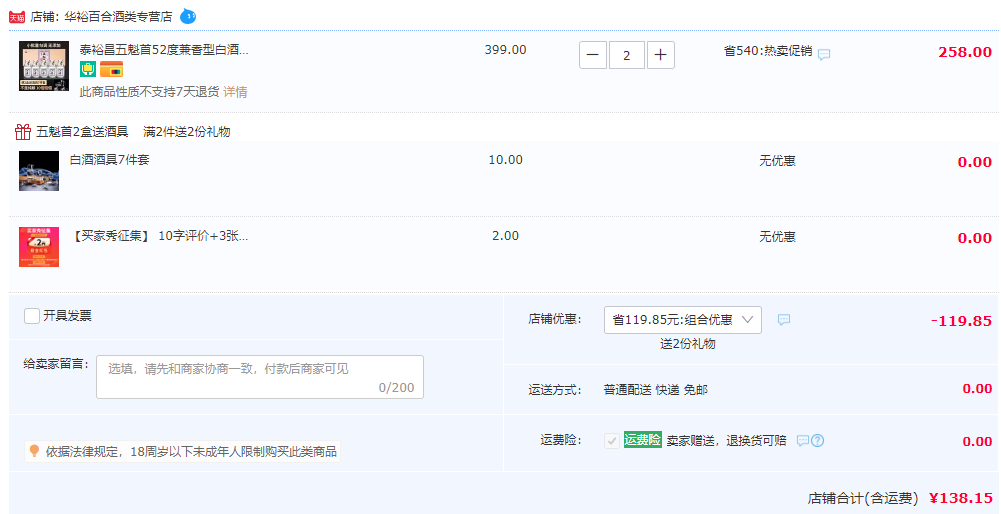Expand the 省119.85元:组合优惠 dropdown
1001x514 pixels.
coord(682,320)
